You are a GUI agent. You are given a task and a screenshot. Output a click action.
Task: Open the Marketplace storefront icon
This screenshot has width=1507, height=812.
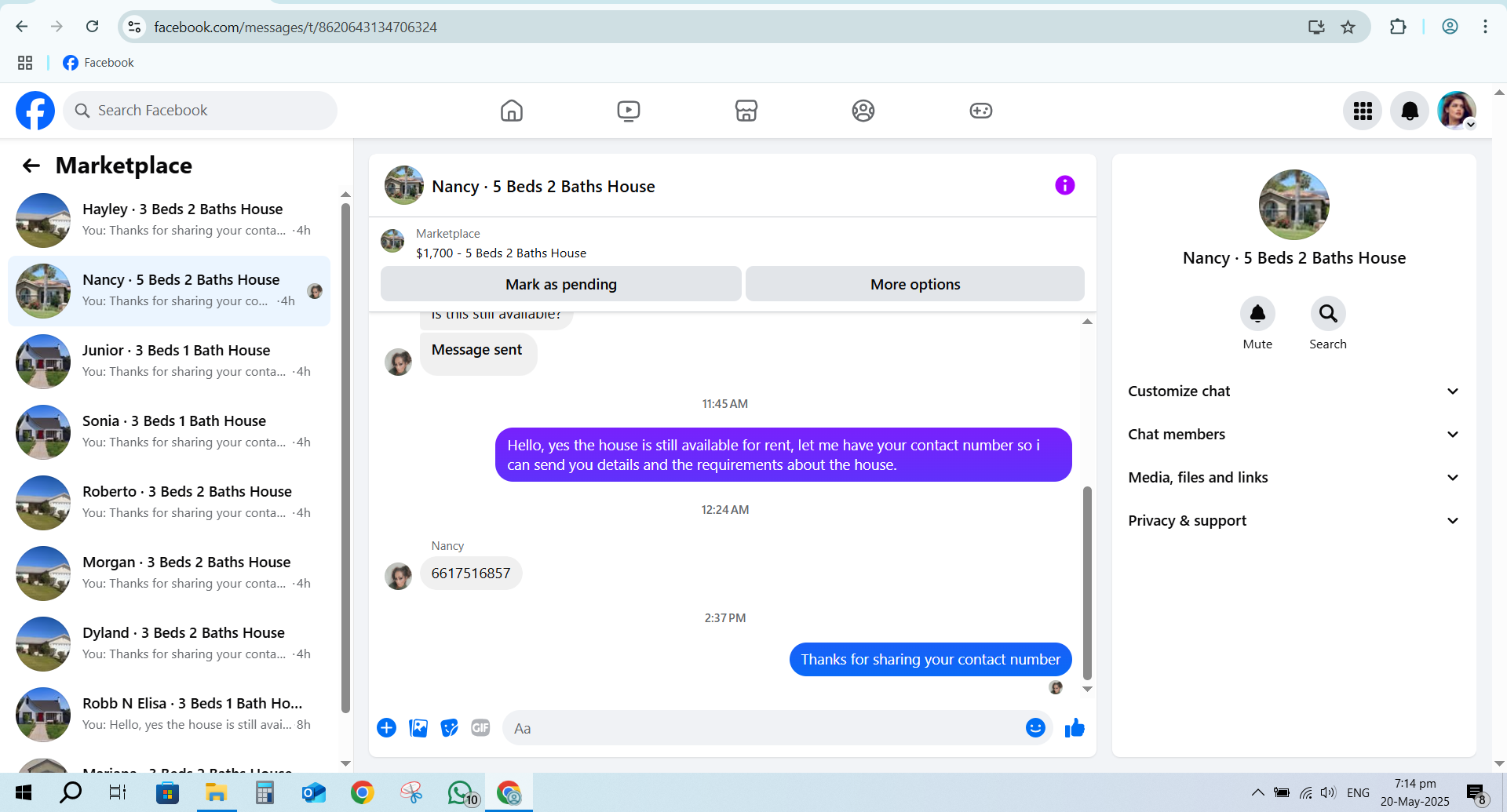point(746,111)
